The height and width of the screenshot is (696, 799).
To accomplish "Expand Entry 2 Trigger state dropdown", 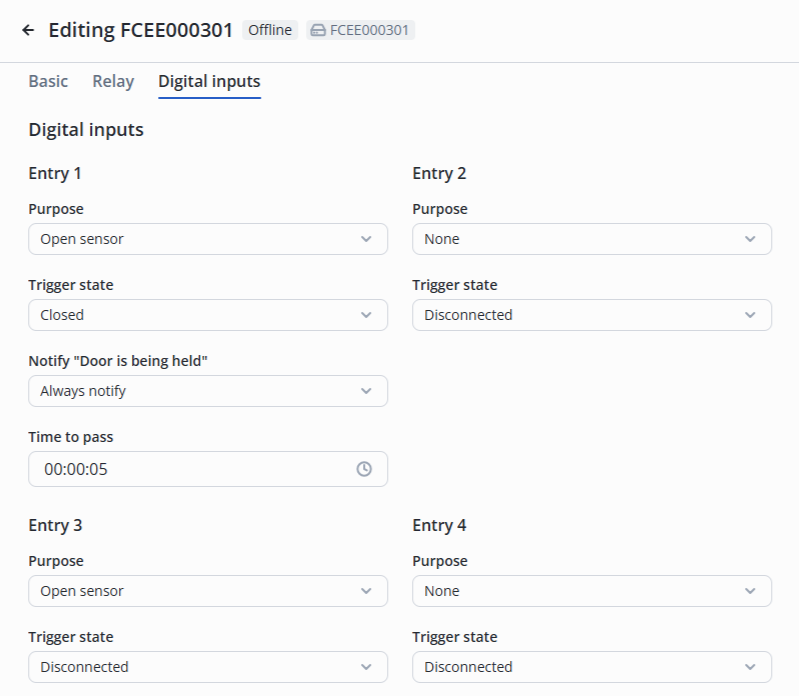I will pos(592,315).
